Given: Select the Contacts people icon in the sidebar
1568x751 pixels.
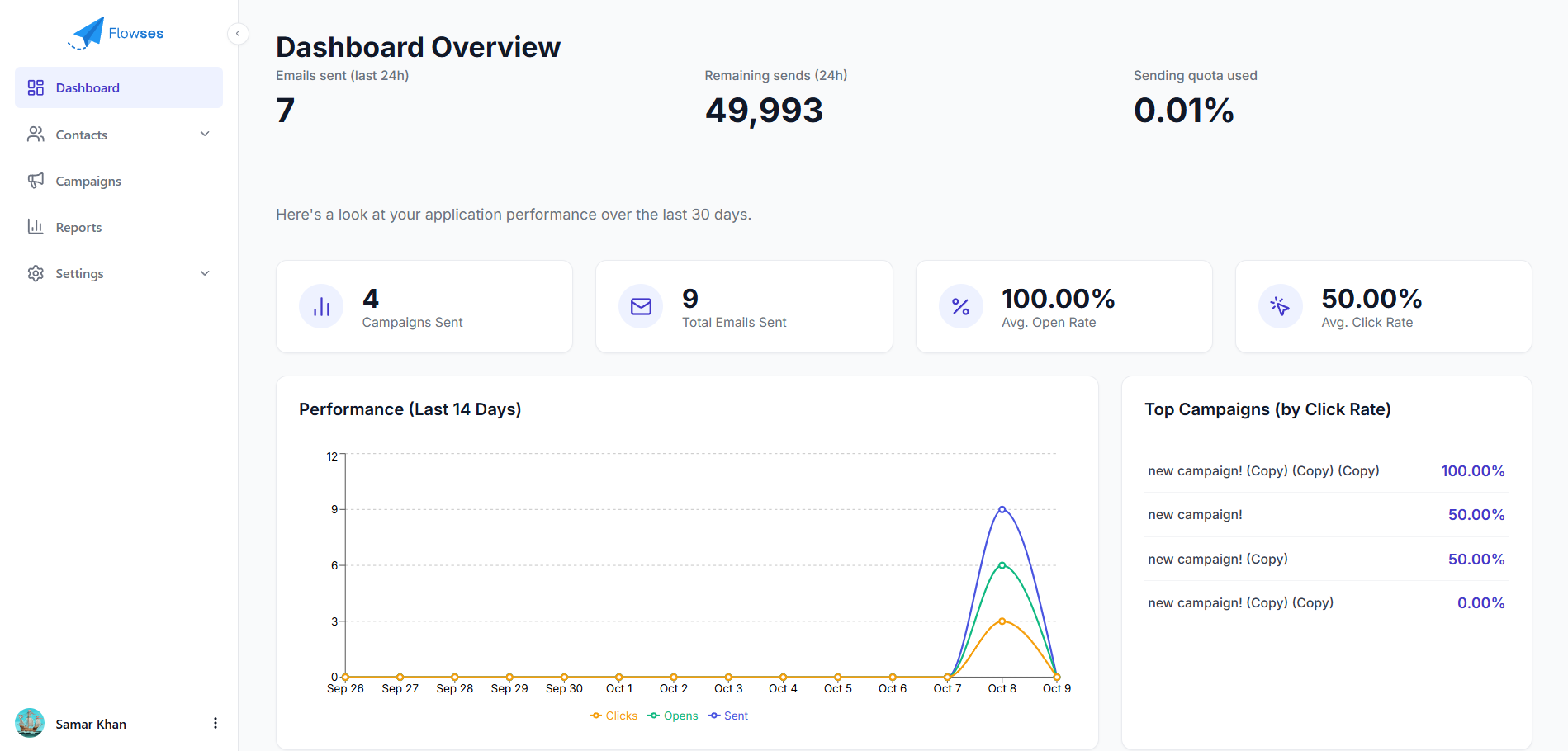Looking at the screenshot, I should [x=36, y=134].
